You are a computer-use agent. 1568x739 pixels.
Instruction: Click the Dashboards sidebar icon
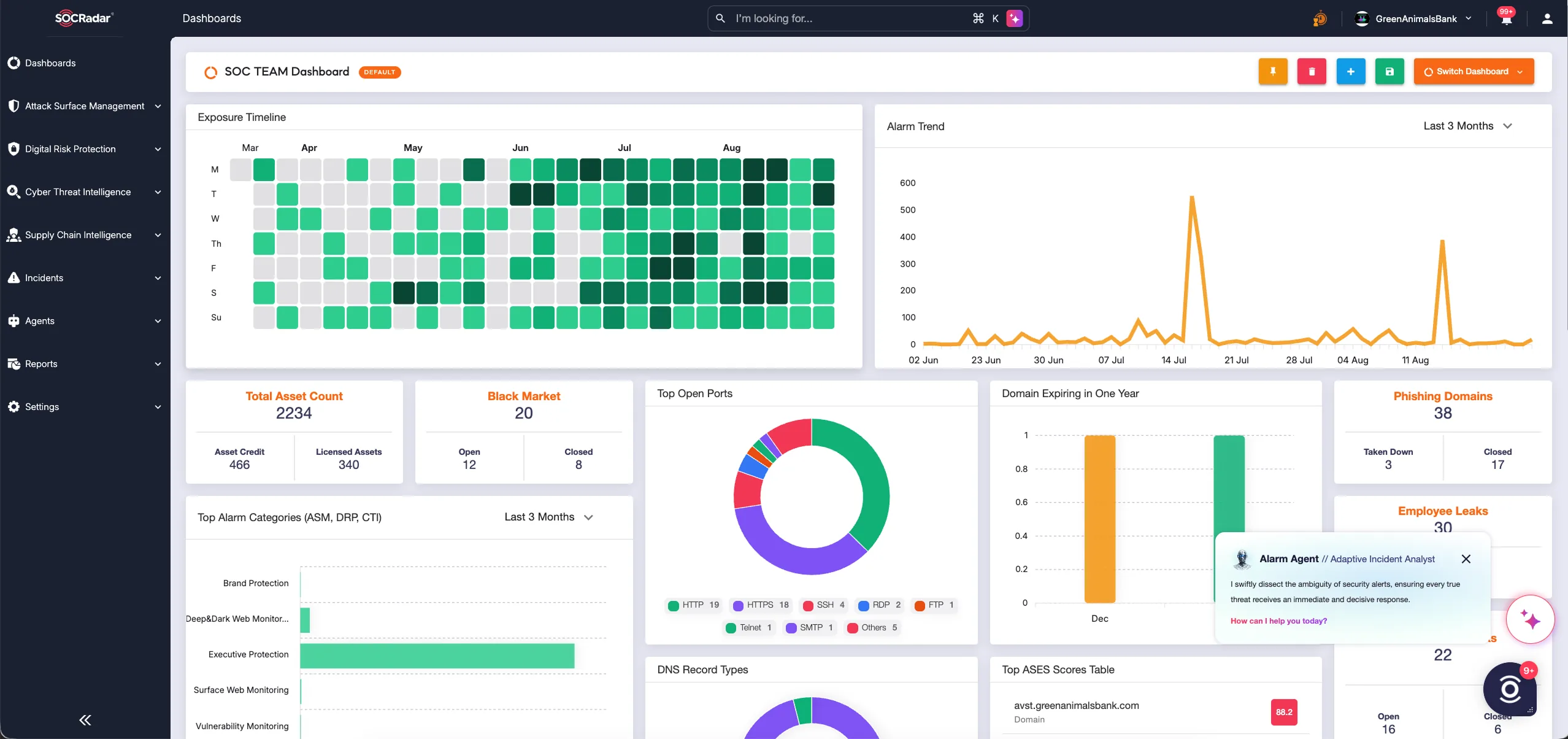13,63
